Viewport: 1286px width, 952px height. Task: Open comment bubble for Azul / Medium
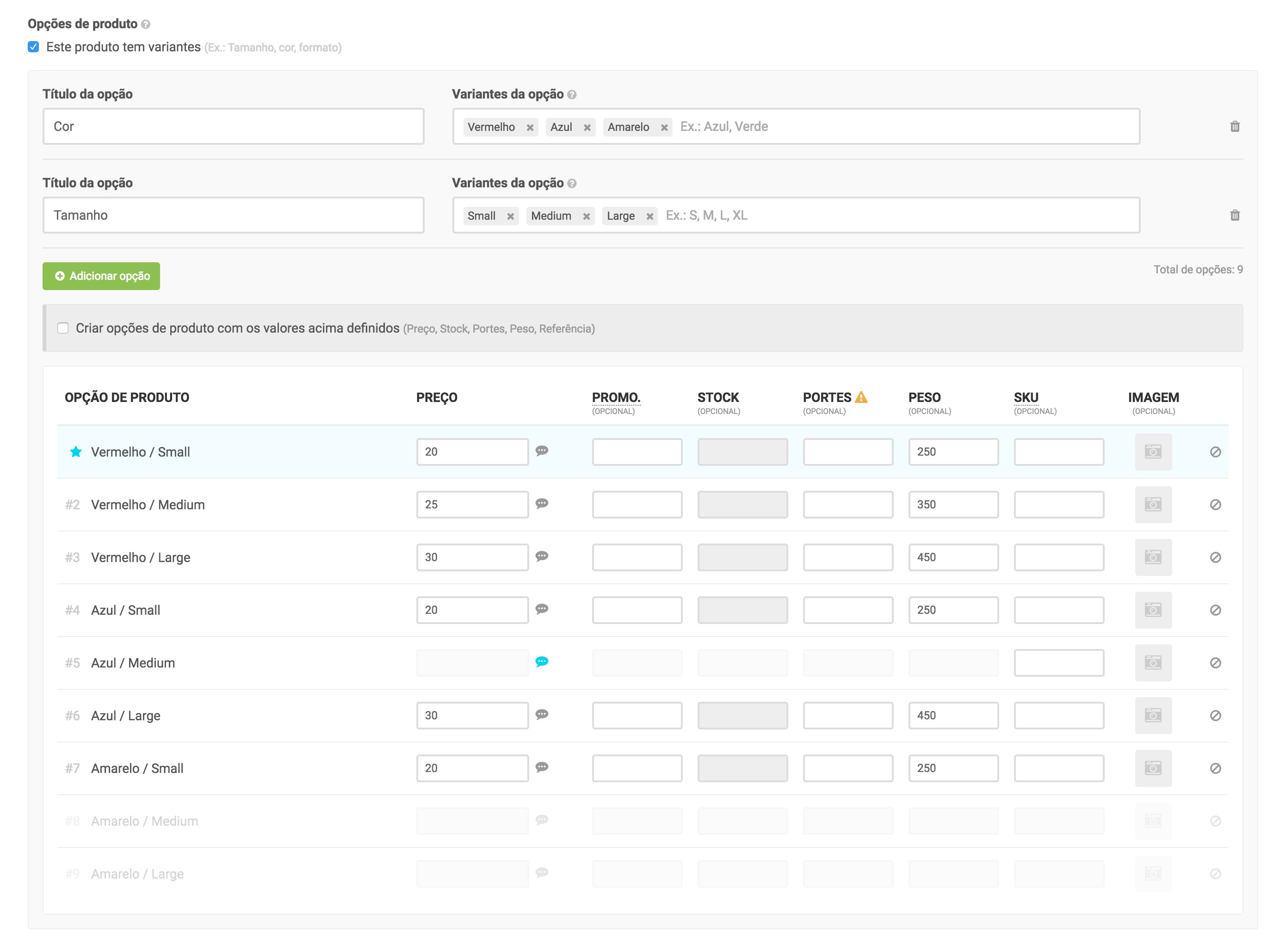(541, 661)
